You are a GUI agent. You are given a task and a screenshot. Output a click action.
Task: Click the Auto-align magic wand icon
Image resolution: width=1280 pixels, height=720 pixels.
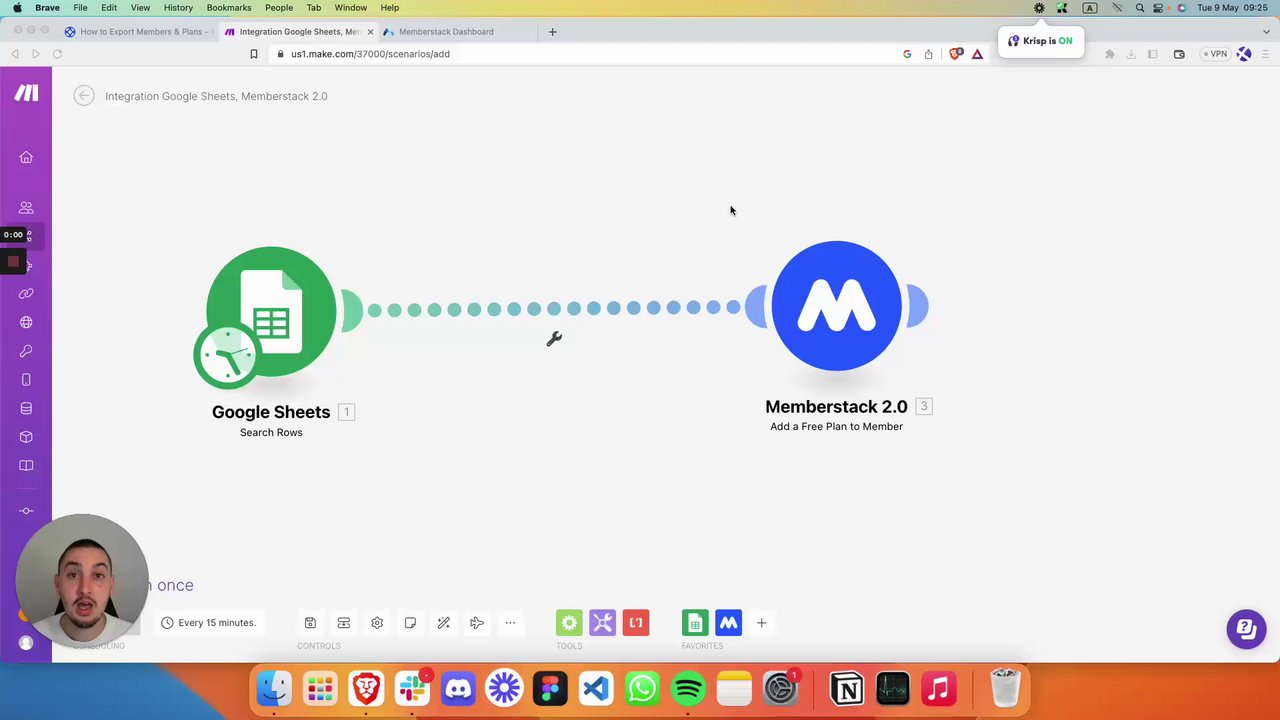tap(443, 623)
